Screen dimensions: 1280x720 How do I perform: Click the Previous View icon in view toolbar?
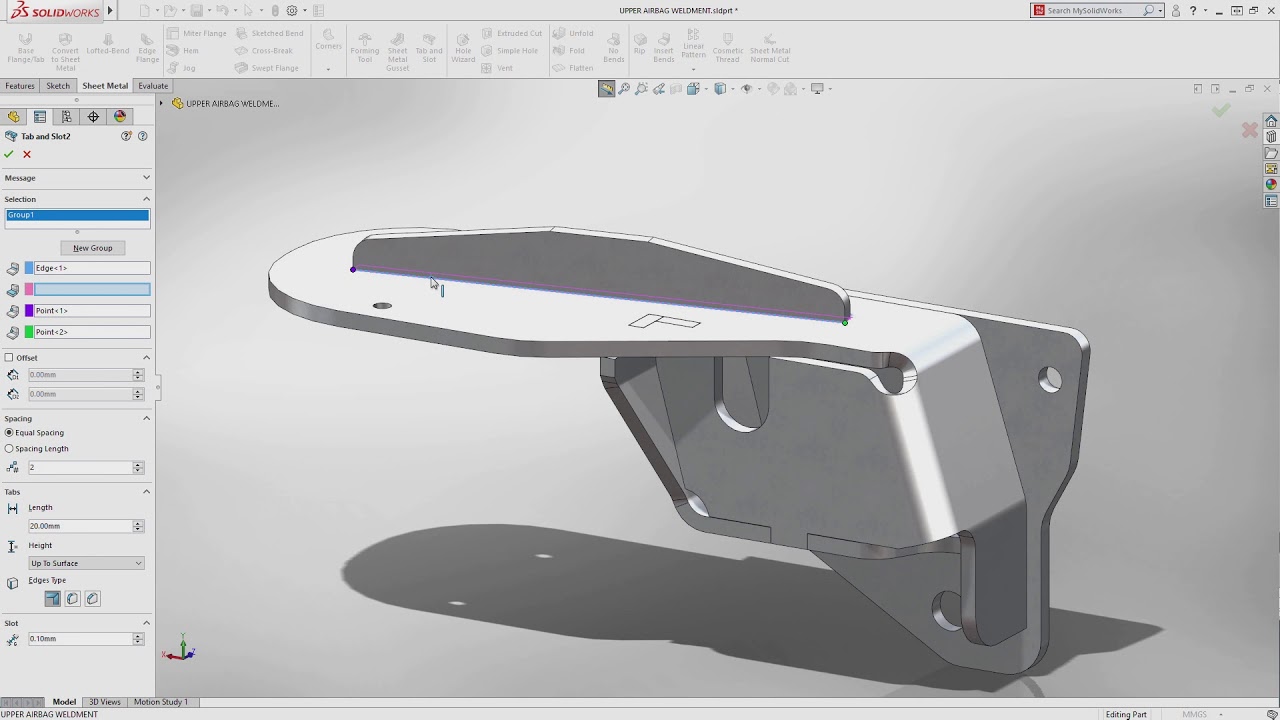[659, 89]
